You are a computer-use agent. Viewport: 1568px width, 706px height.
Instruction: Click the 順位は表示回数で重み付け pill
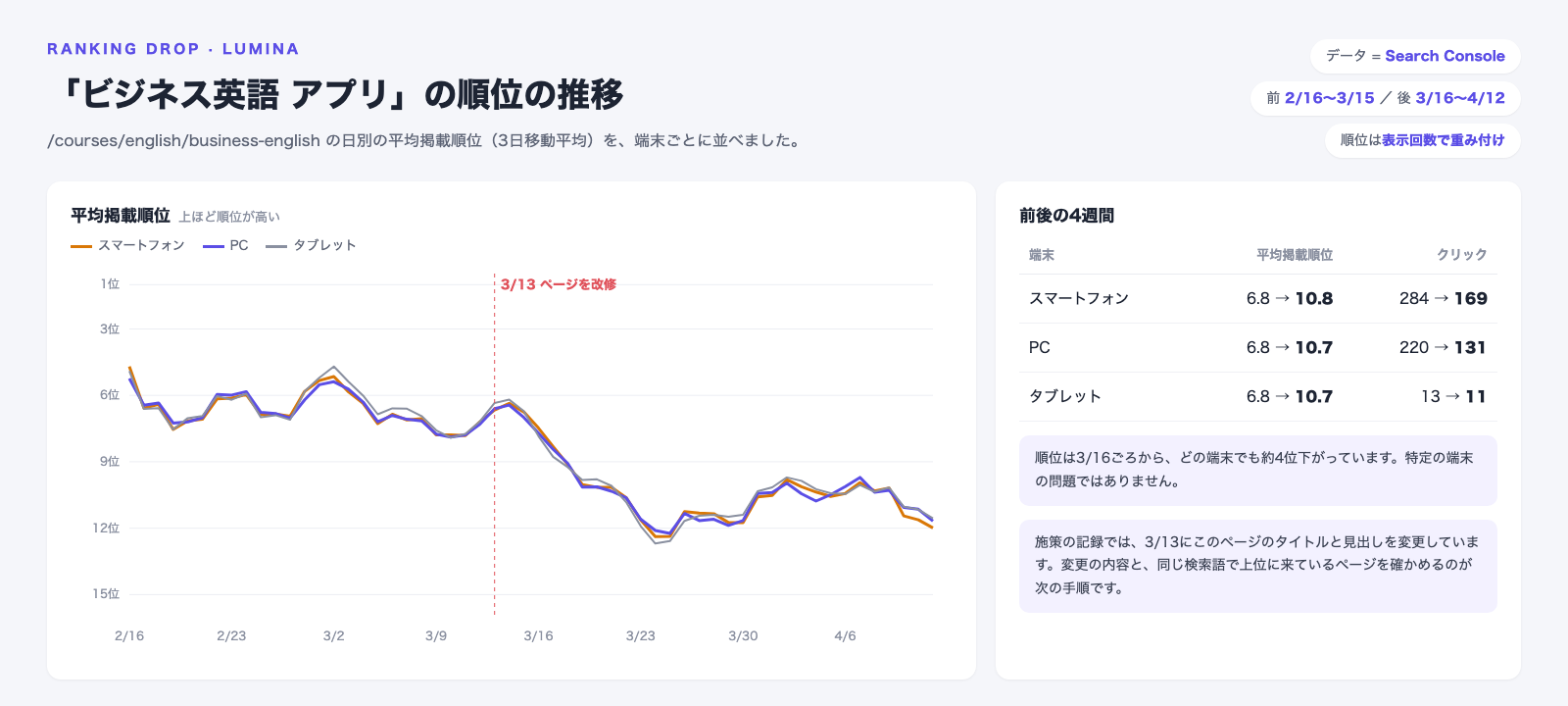1423,140
